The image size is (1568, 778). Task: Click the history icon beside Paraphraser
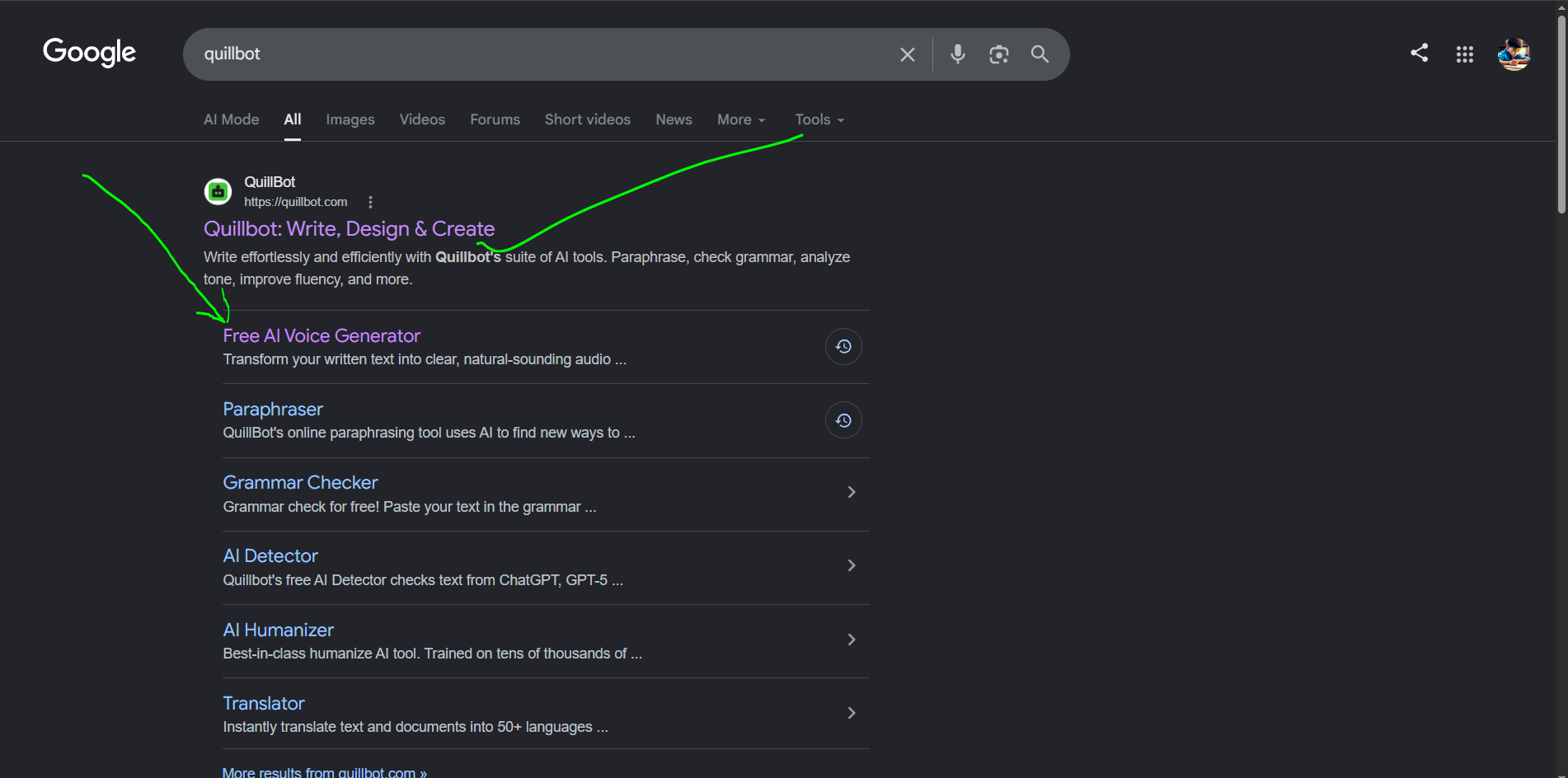pos(843,420)
